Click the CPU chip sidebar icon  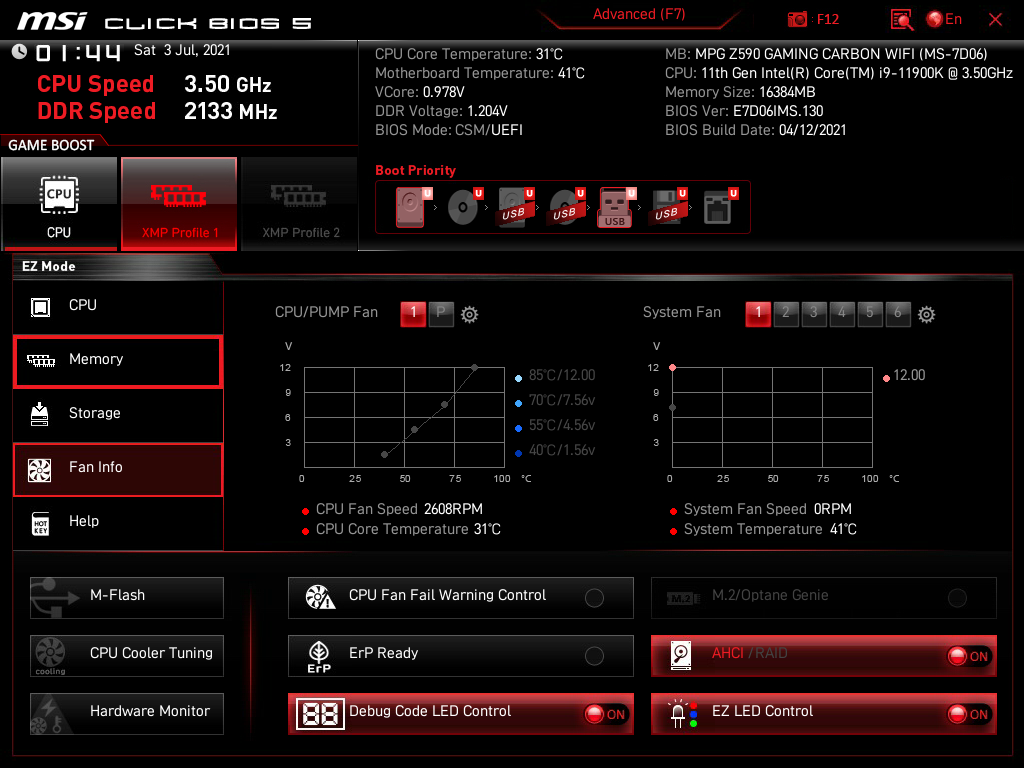(40, 307)
